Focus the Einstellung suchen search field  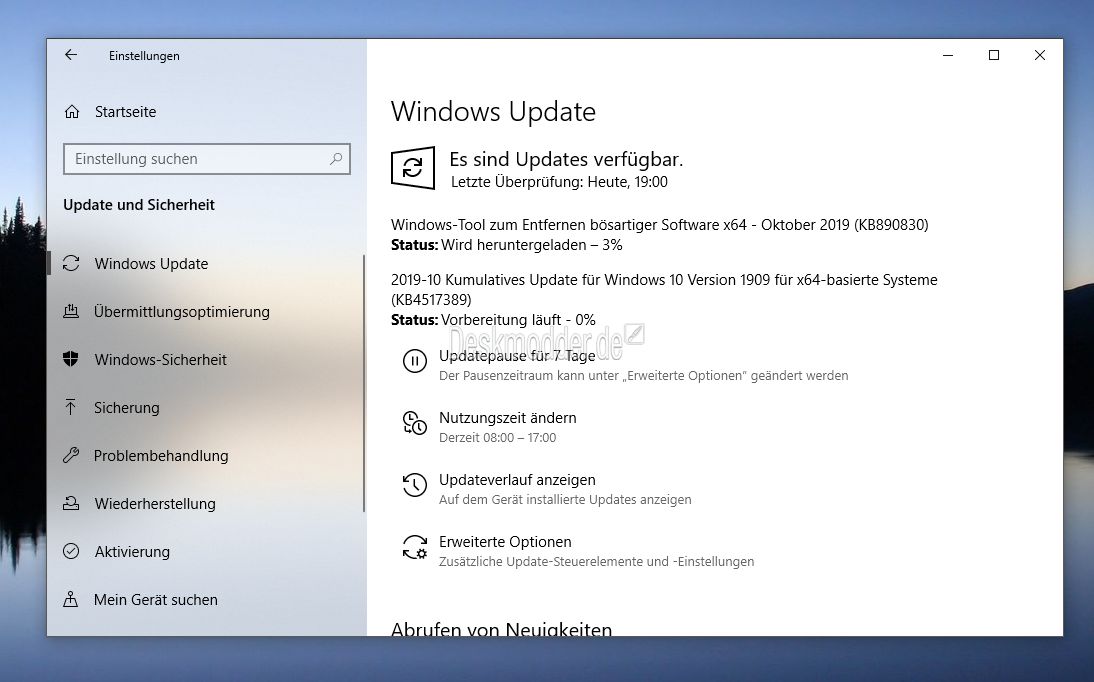click(207, 159)
